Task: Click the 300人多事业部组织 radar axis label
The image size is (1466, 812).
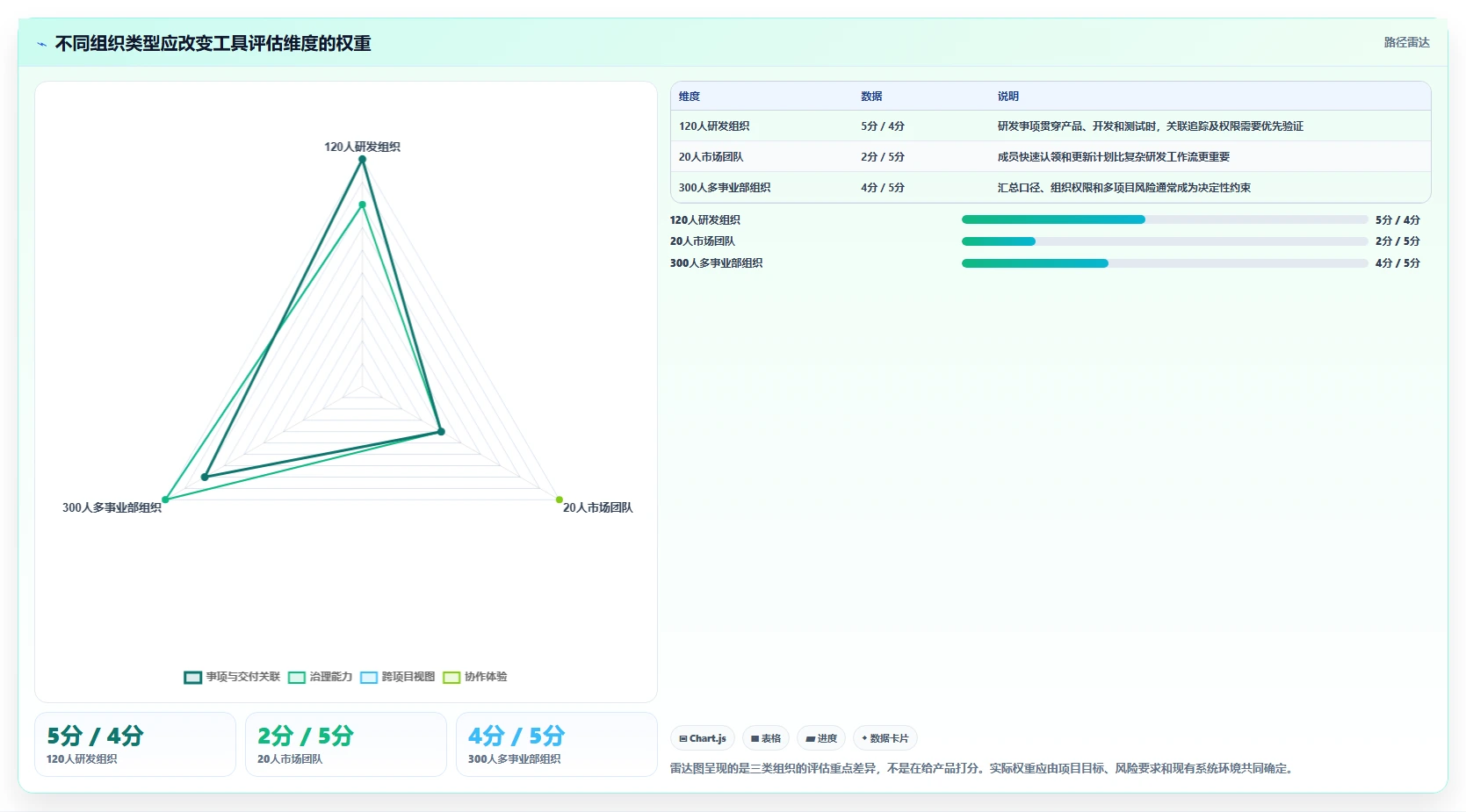Action: coord(112,507)
